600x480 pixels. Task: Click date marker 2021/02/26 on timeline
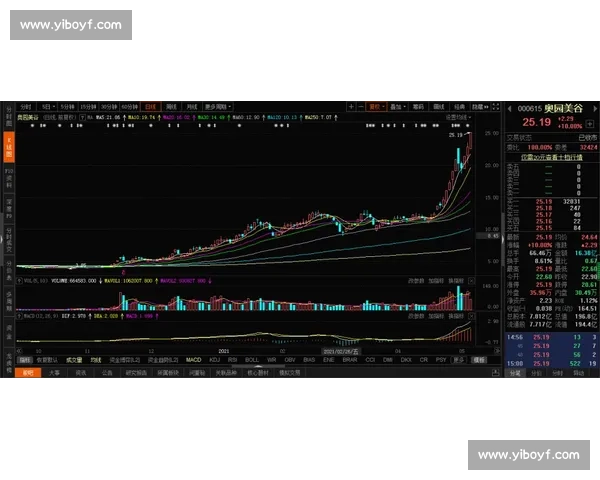point(341,351)
